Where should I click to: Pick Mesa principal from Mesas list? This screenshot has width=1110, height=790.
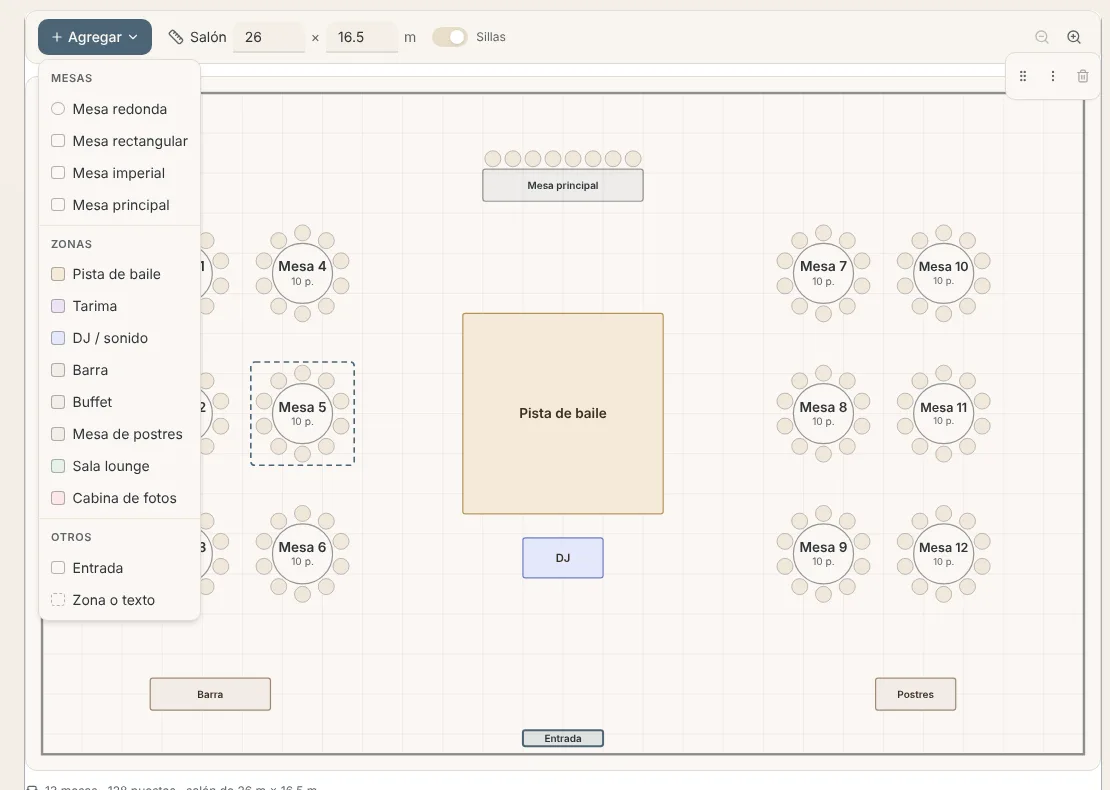coord(120,205)
